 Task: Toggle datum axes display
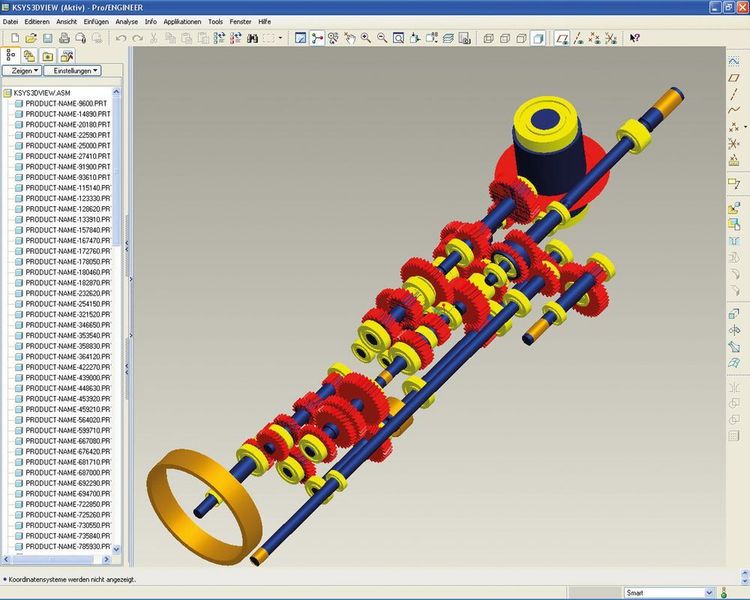click(578, 38)
